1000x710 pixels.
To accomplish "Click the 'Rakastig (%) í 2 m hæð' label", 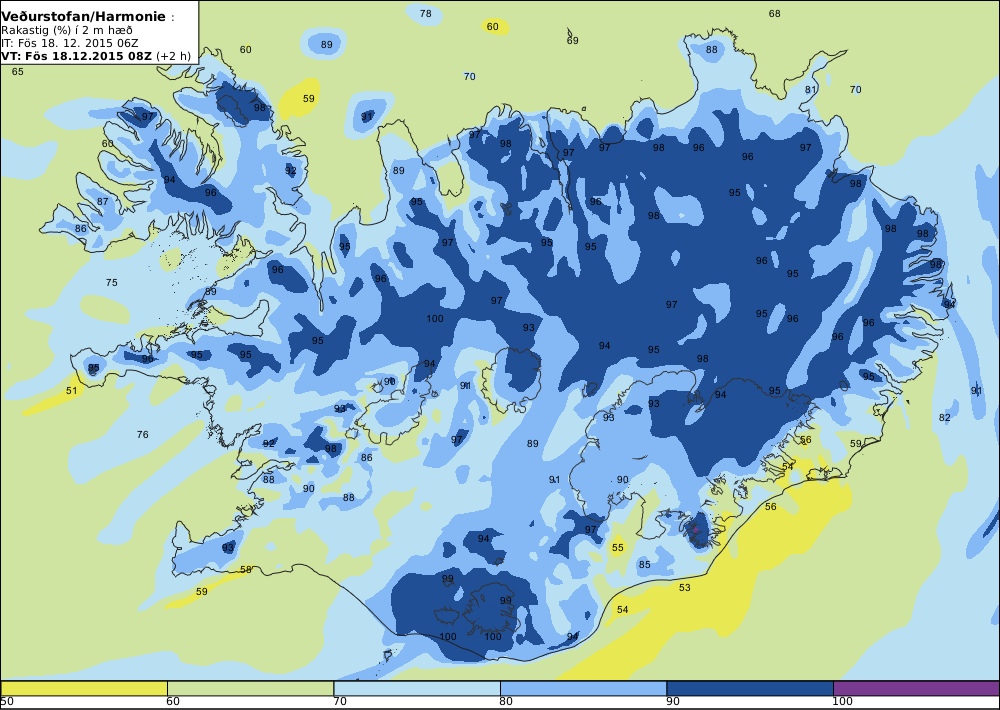I will tap(66, 30).
